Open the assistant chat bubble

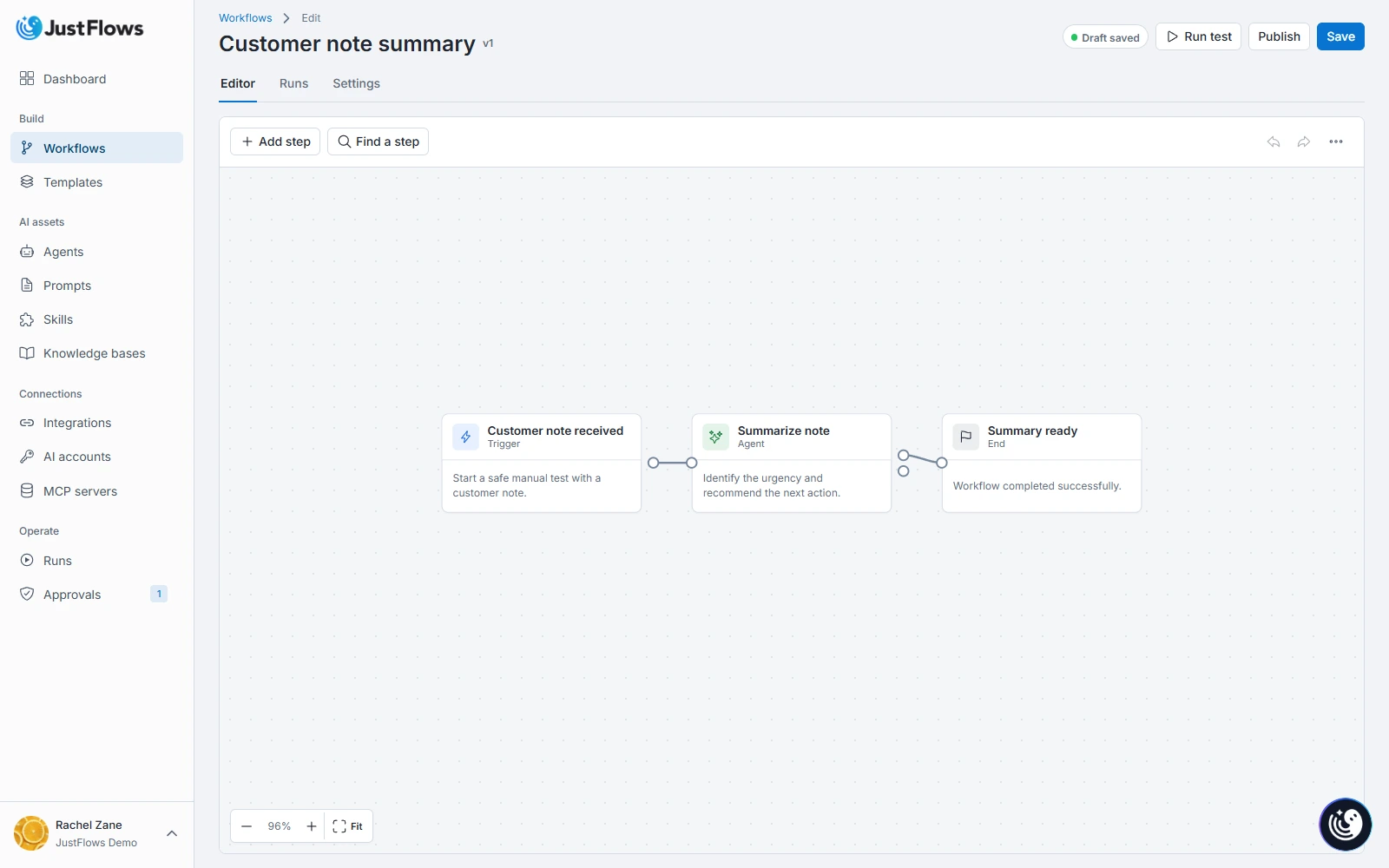[1345, 824]
